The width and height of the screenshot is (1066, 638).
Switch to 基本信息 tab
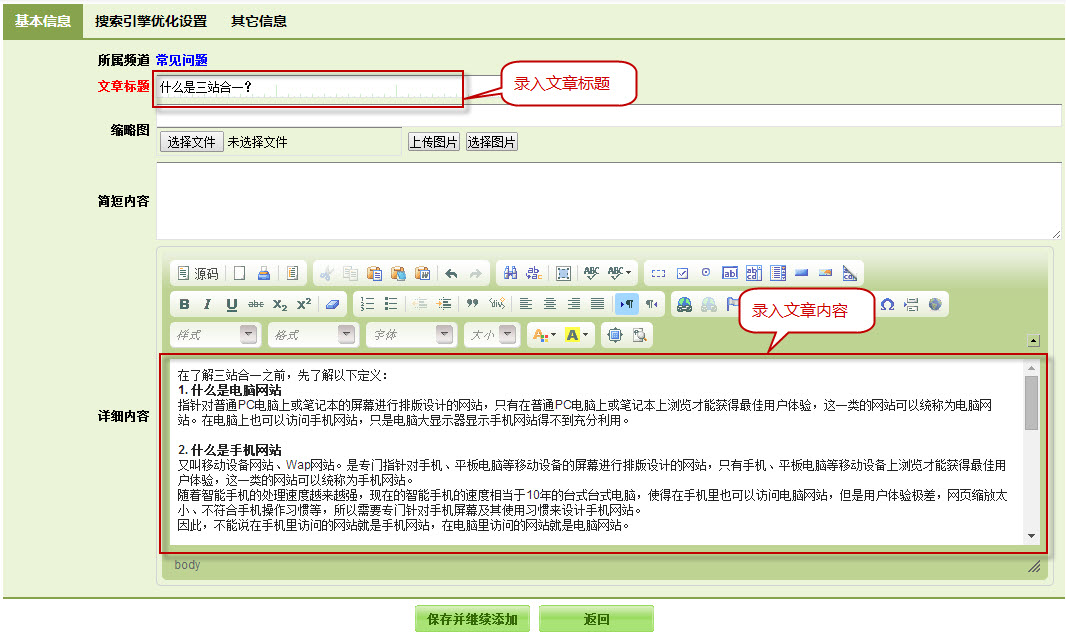(x=43, y=21)
